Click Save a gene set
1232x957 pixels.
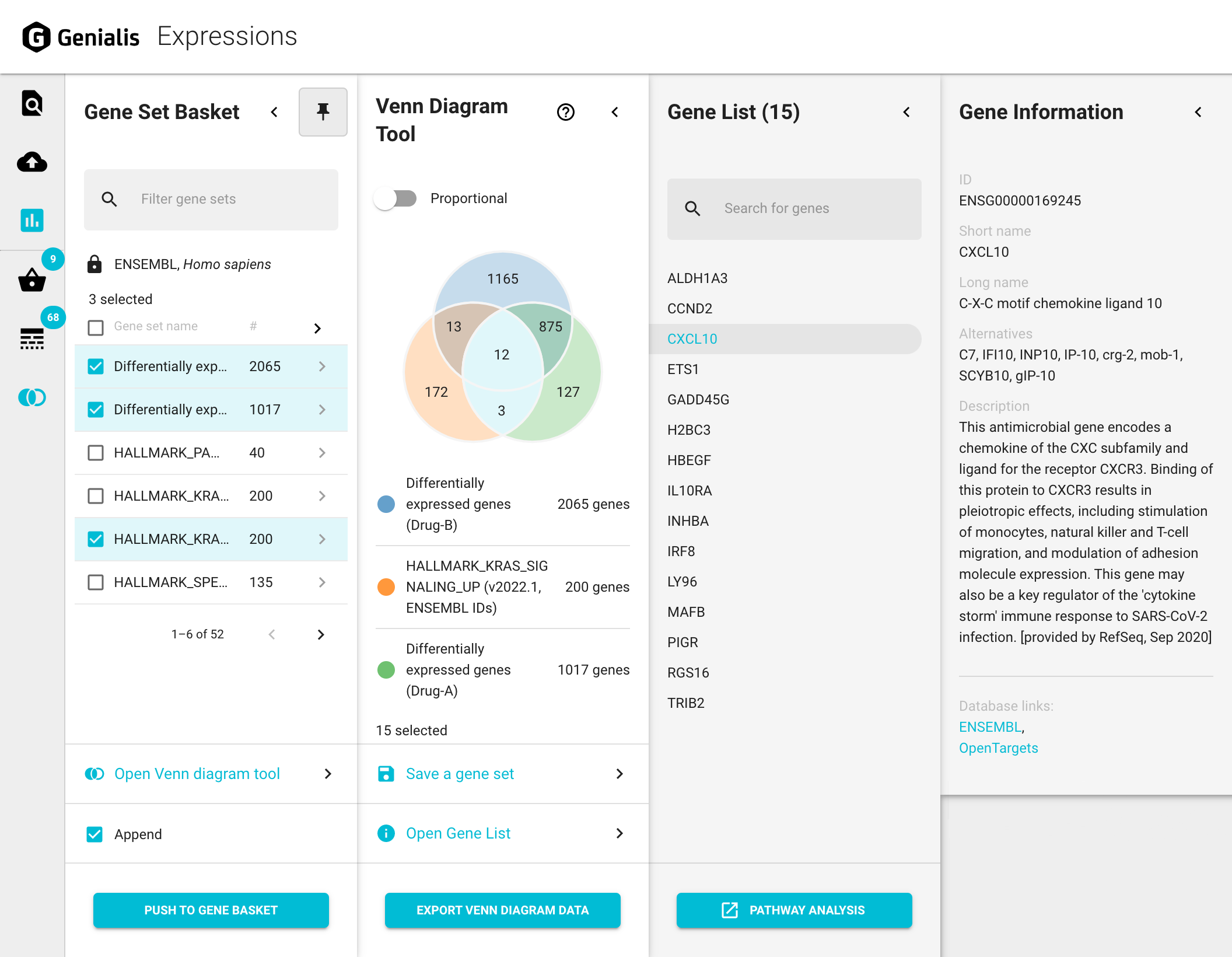pos(460,774)
